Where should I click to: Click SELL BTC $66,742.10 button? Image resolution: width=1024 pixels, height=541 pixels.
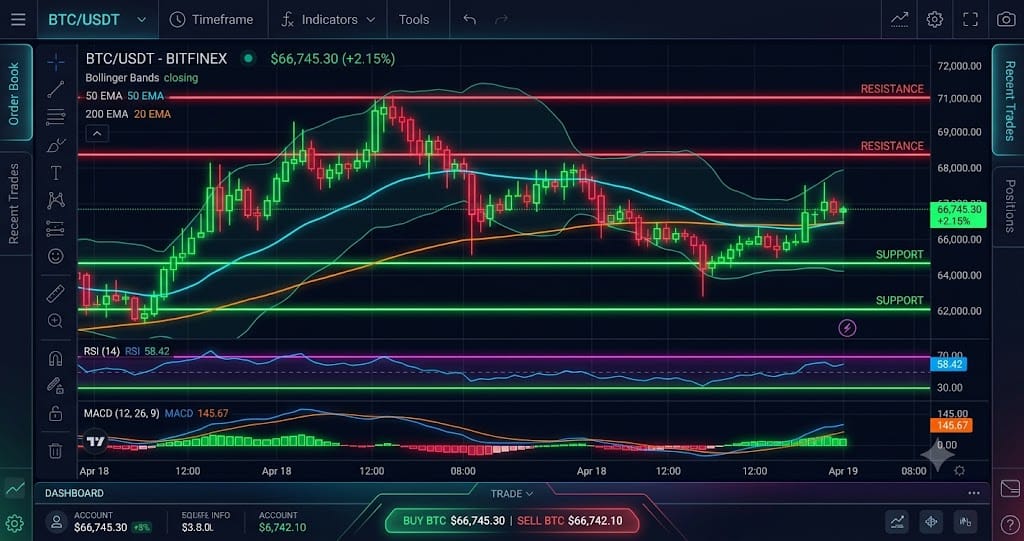569,521
